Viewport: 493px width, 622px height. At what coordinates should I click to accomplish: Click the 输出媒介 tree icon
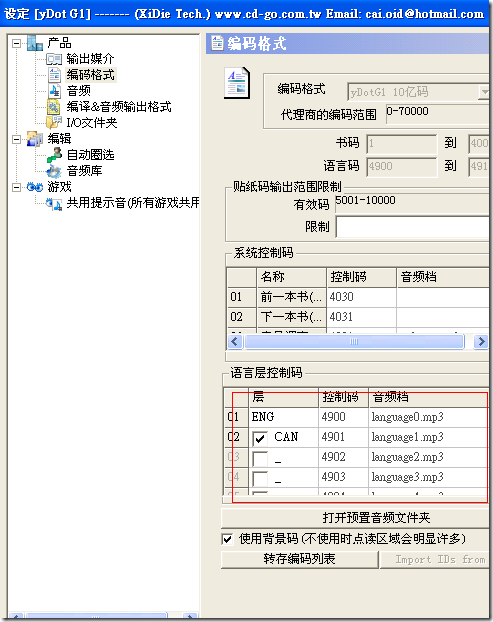click(54, 59)
